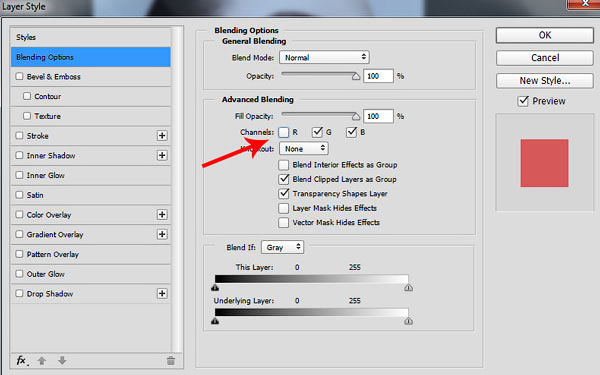Screen dimensions: 600x375
Task: Enable the Texture checkbox
Action: [27, 116]
